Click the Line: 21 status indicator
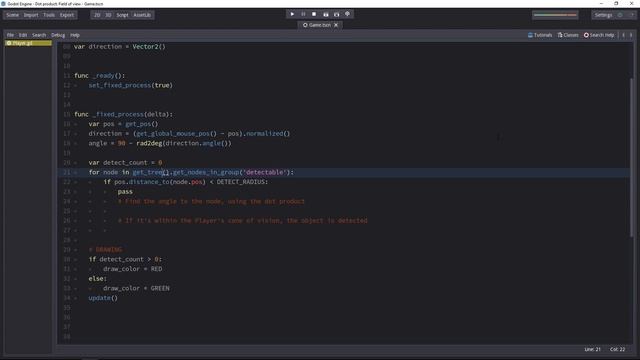 592,349
